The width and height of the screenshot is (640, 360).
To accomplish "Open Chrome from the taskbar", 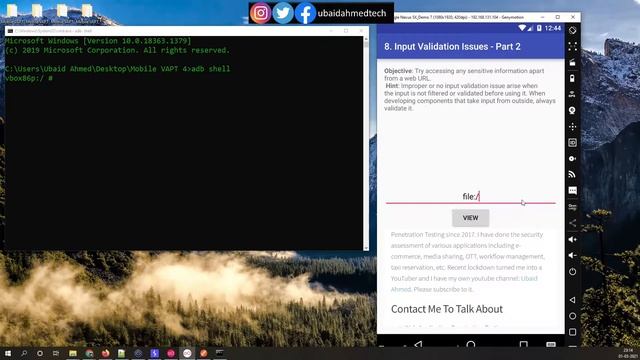I will [89, 353].
